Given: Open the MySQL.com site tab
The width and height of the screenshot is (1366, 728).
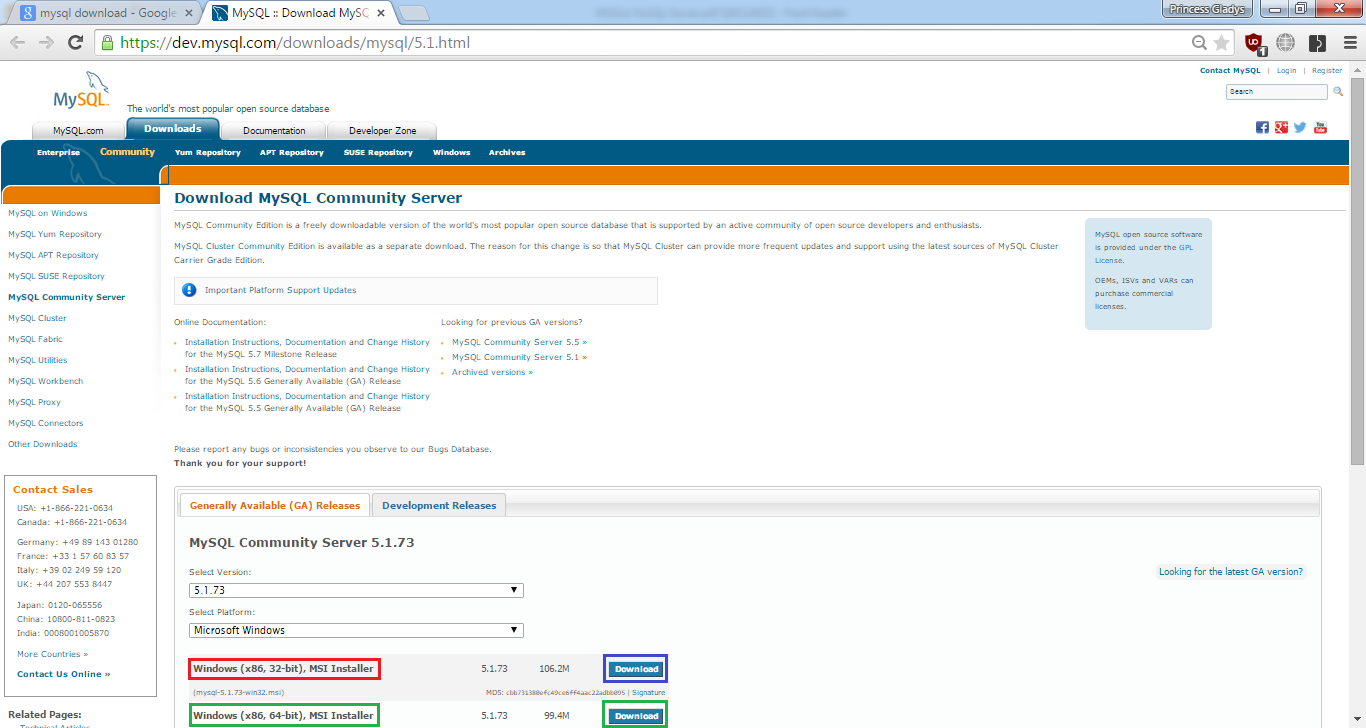Looking at the screenshot, I should (78, 131).
